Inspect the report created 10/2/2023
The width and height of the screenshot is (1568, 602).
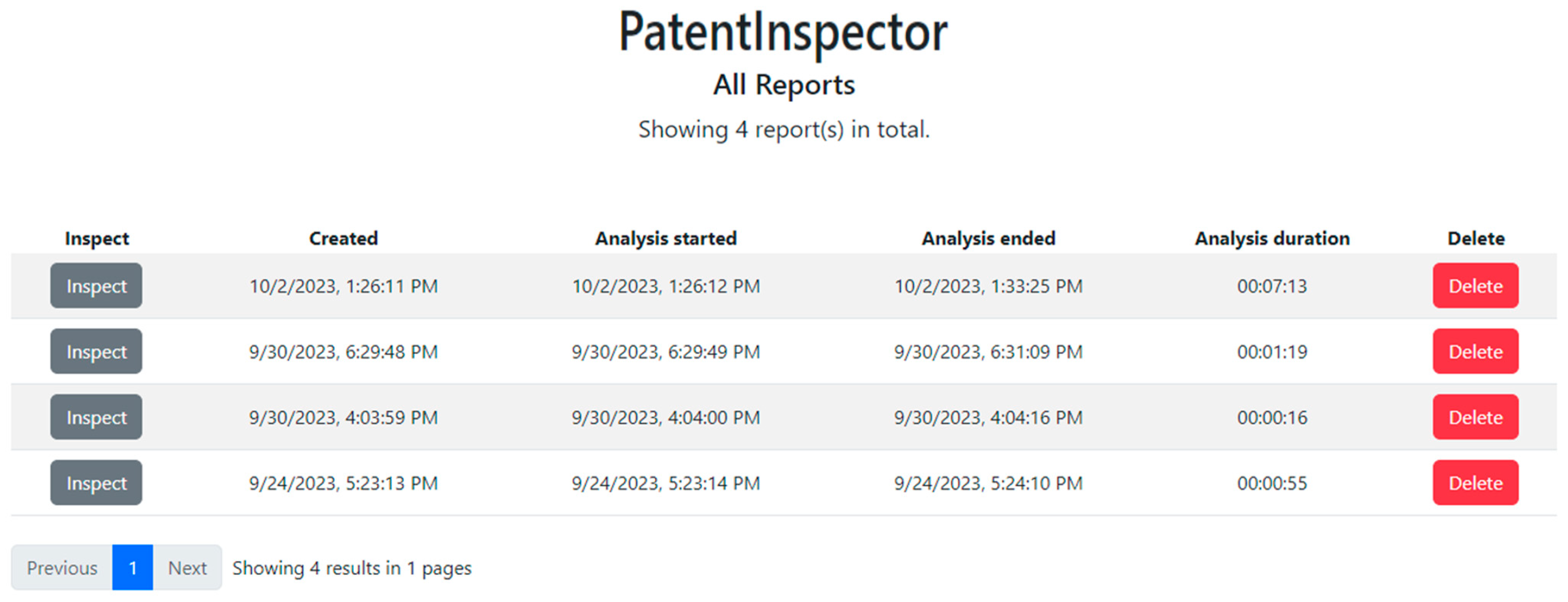point(95,286)
